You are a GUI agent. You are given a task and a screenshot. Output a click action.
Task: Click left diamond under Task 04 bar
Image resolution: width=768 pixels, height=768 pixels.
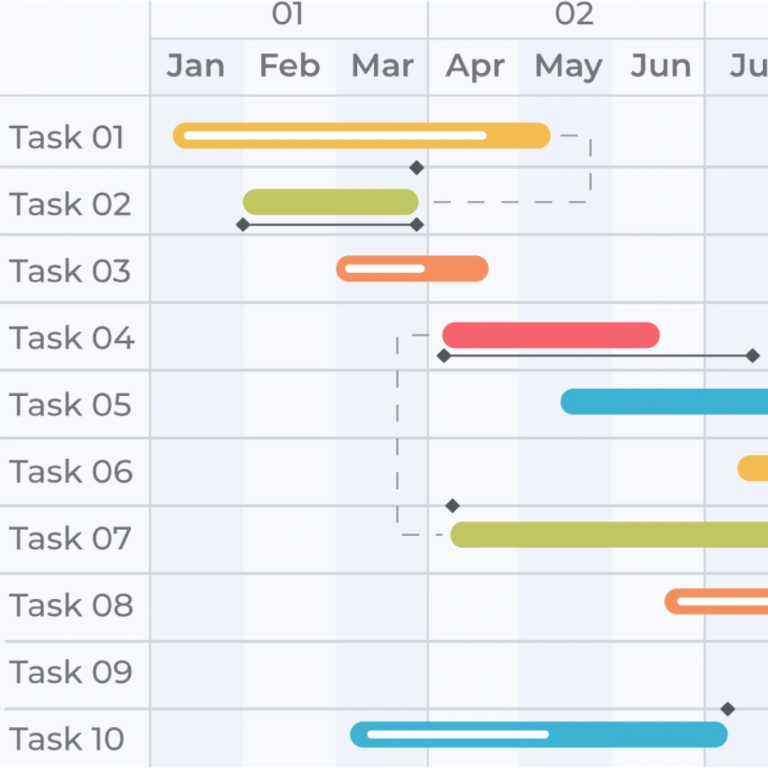tap(444, 356)
